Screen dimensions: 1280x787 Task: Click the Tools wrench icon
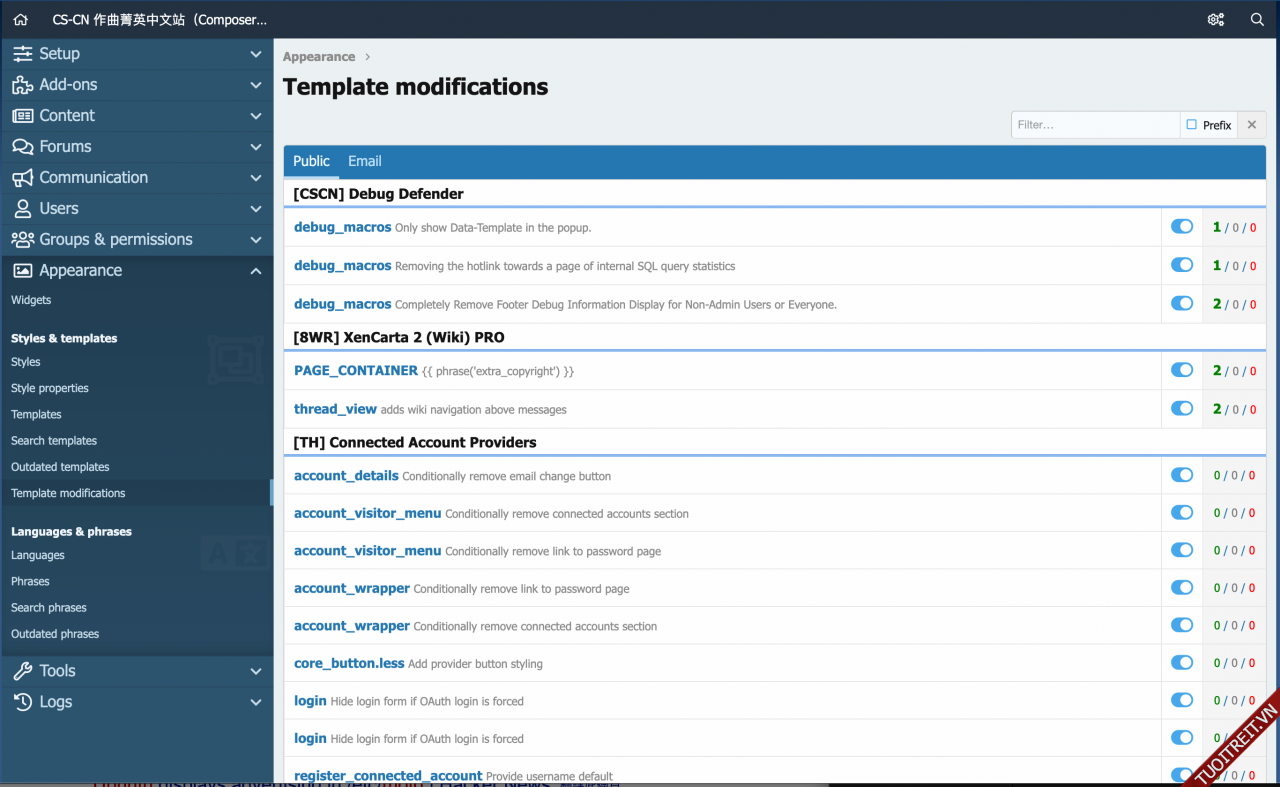[x=22, y=671]
